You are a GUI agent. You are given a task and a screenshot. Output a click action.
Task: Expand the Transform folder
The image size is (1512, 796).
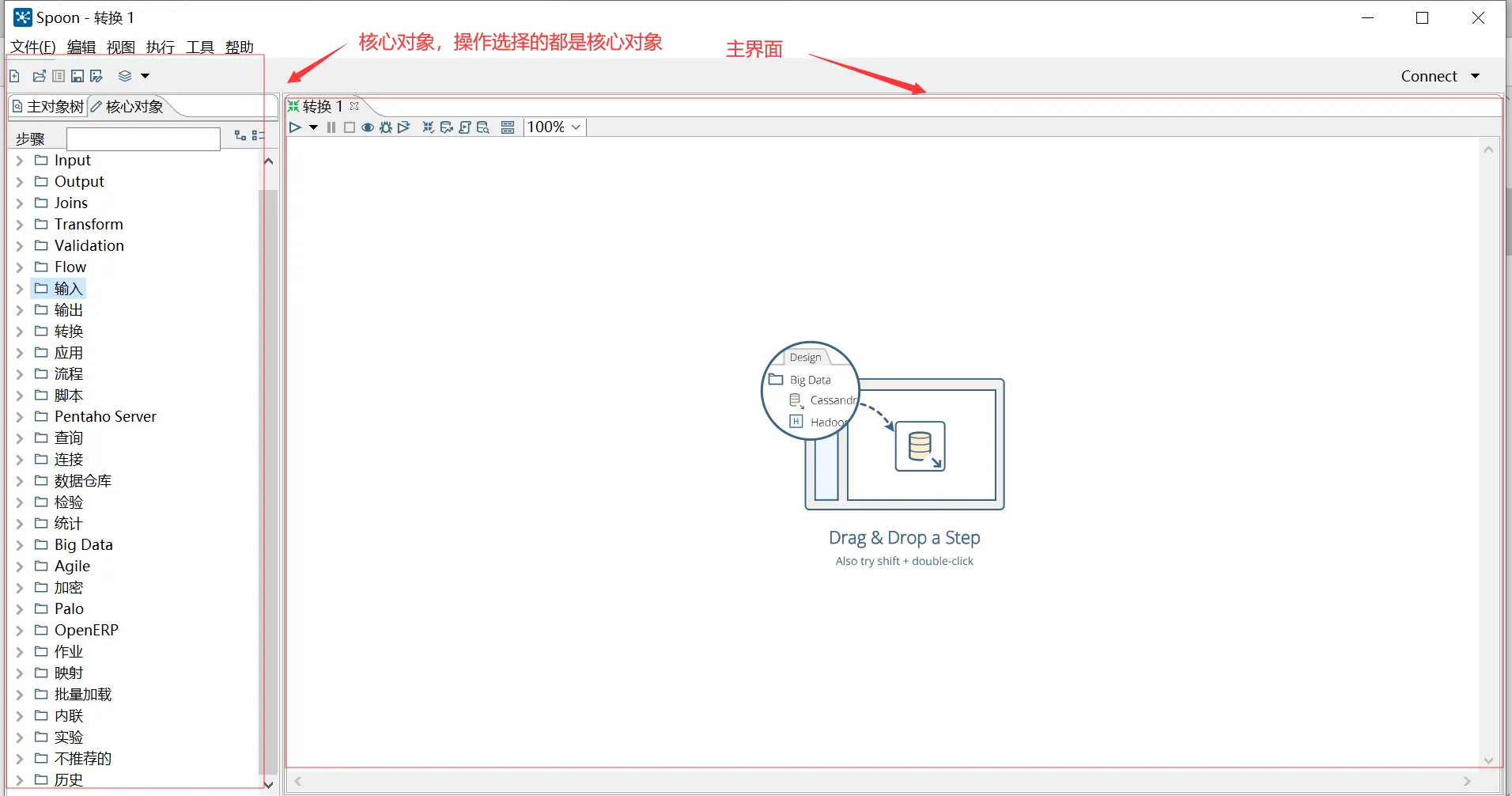20,225
